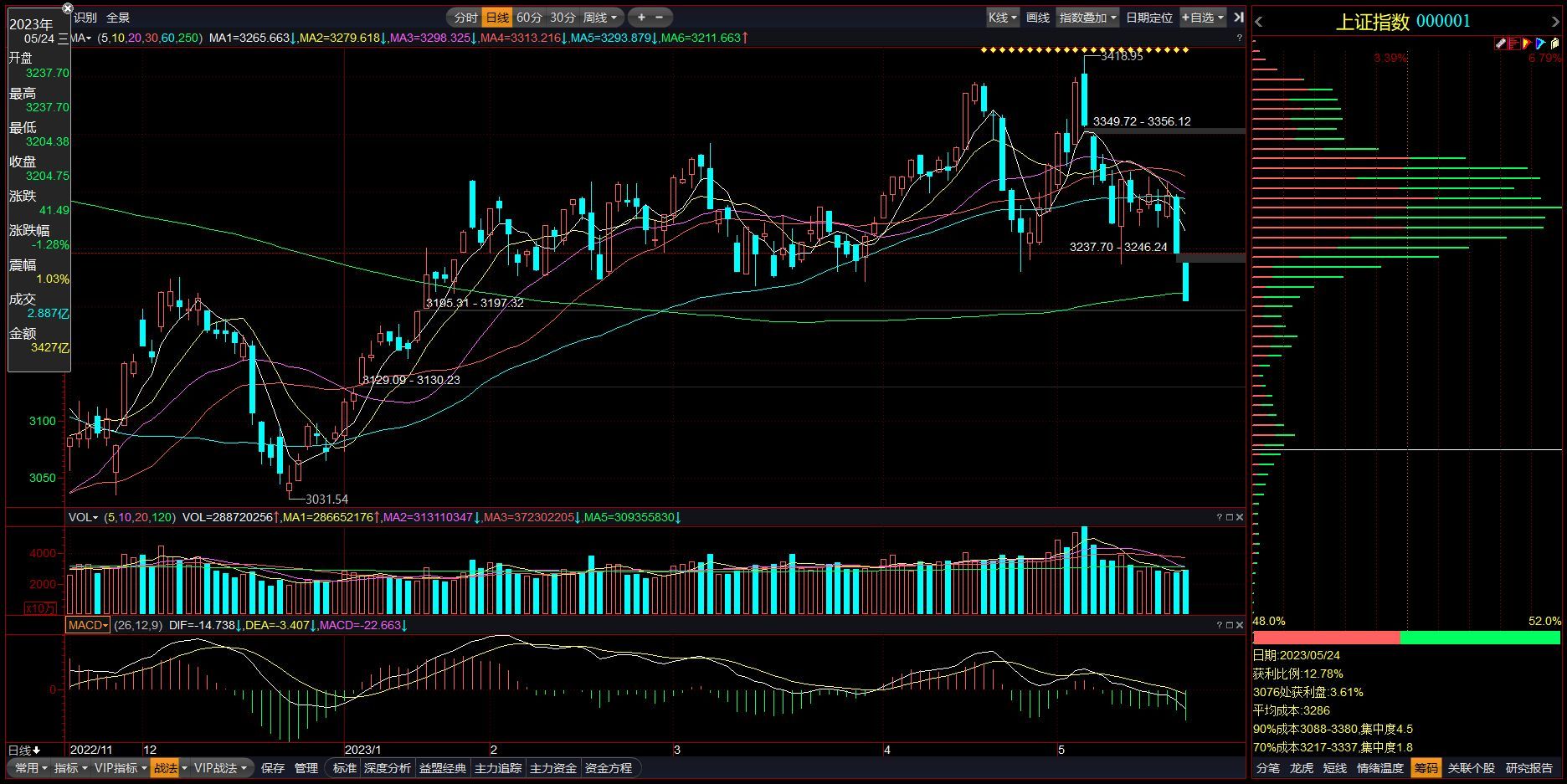This screenshot has height=784, width=1567.
Task: Switch to 日线 daily chart period
Action: coord(497,18)
